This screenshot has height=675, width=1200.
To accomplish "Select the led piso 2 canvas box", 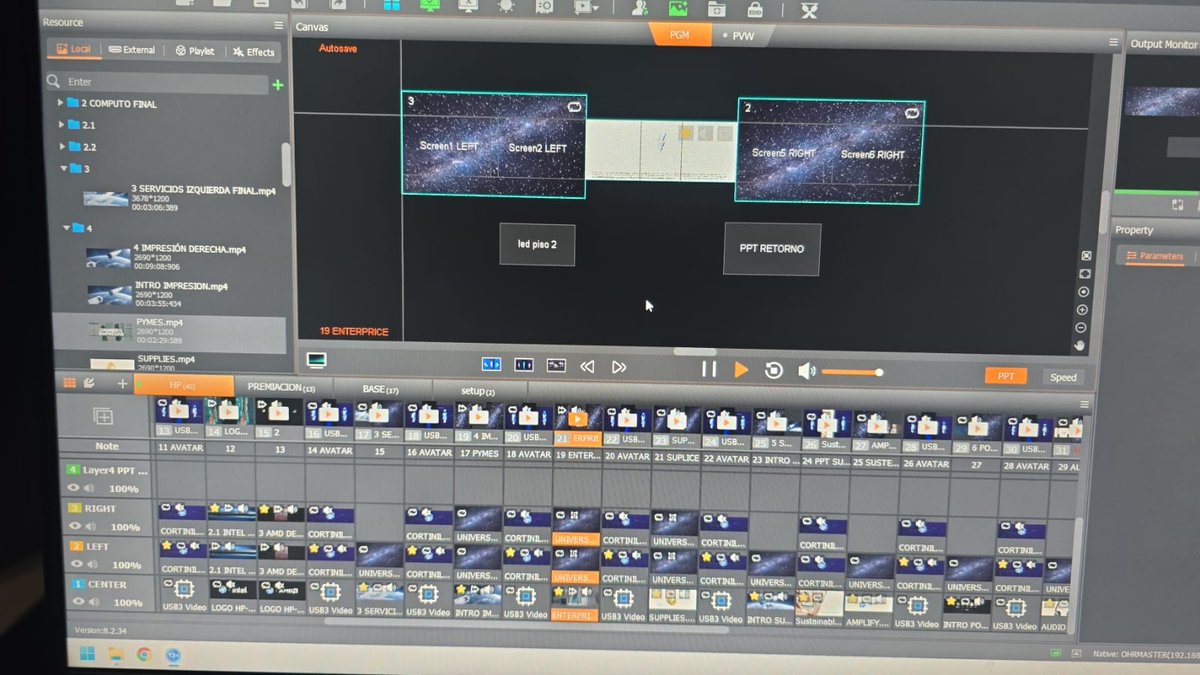I will point(537,244).
